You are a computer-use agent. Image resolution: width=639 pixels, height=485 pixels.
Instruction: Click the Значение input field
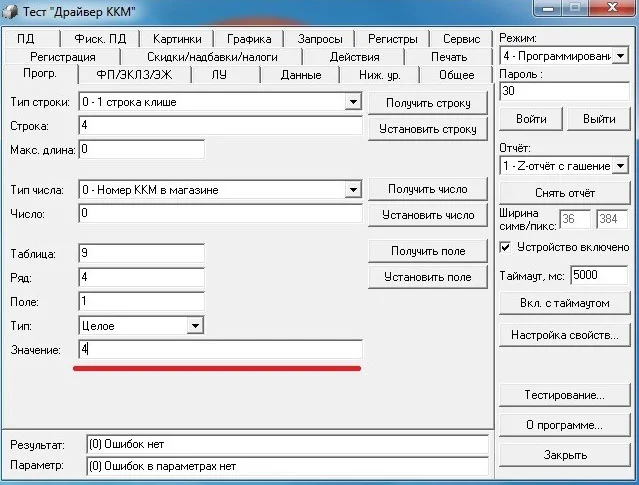click(220, 349)
